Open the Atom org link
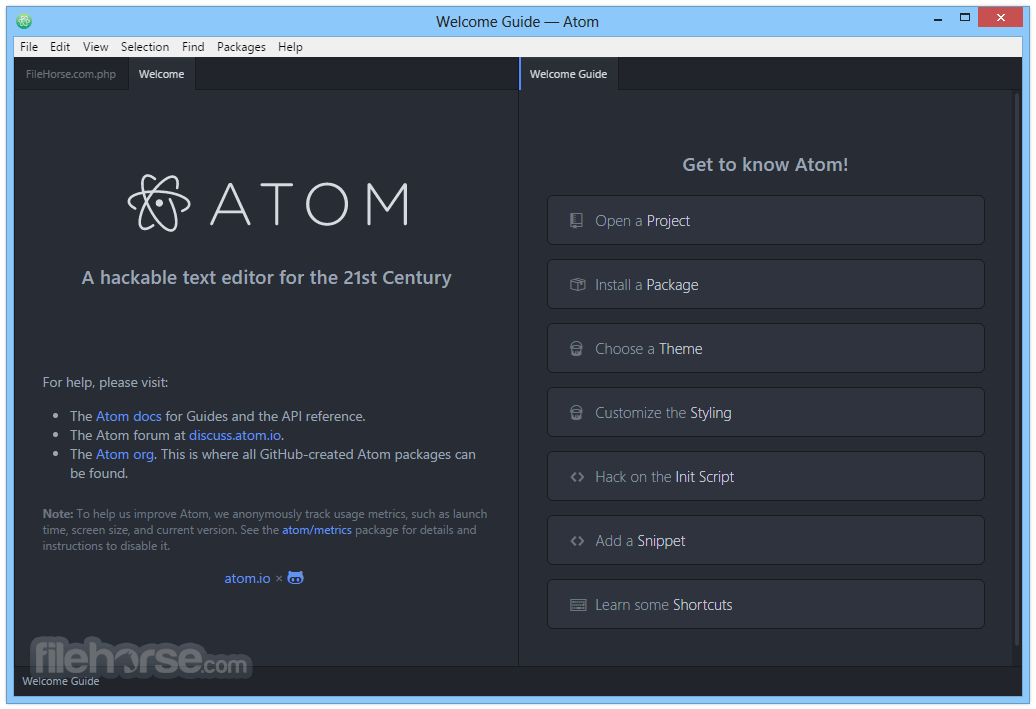The width and height of the screenshot is (1036, 709). point(125,455)
